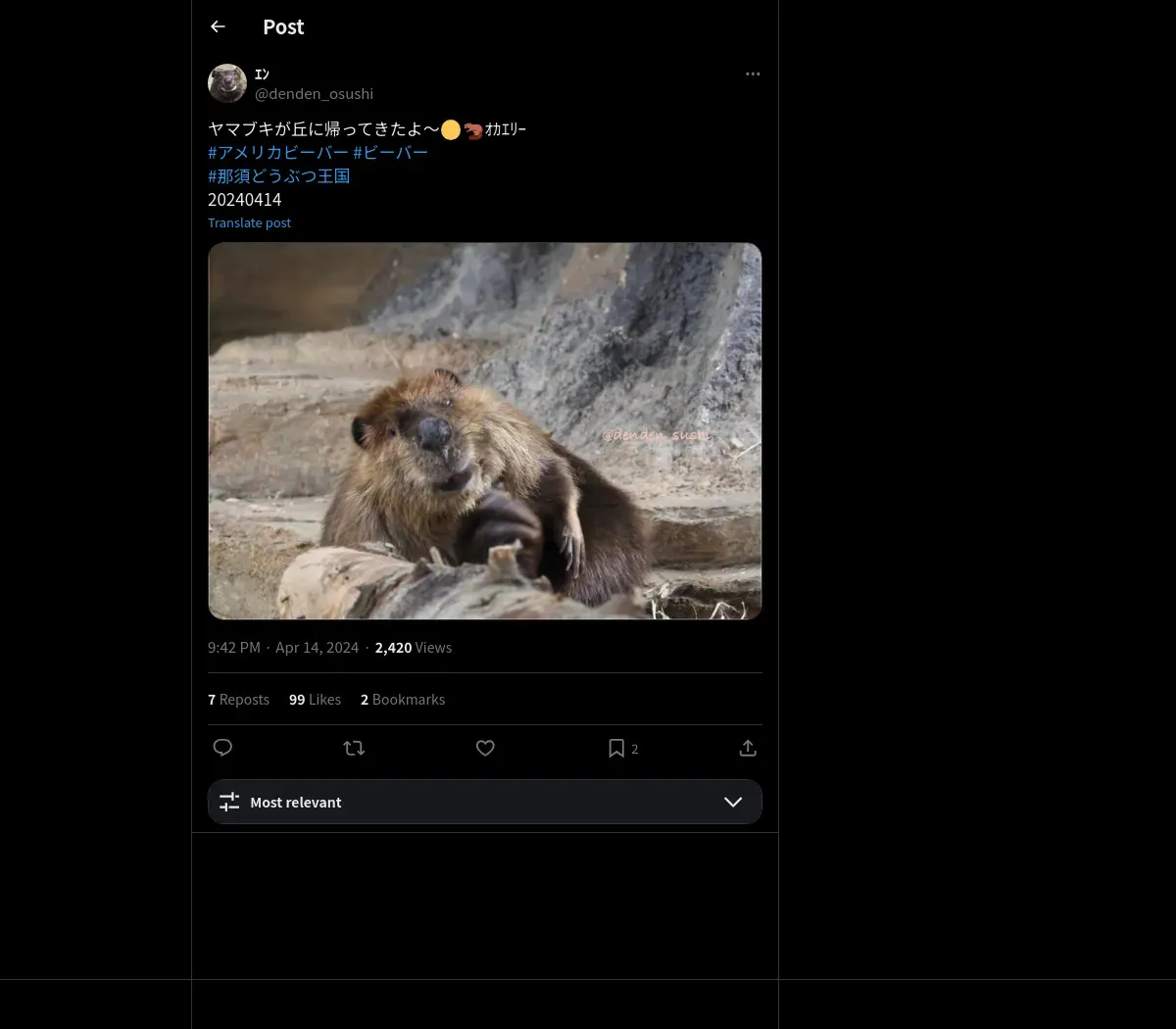Click the repost arrows icon

354,748
